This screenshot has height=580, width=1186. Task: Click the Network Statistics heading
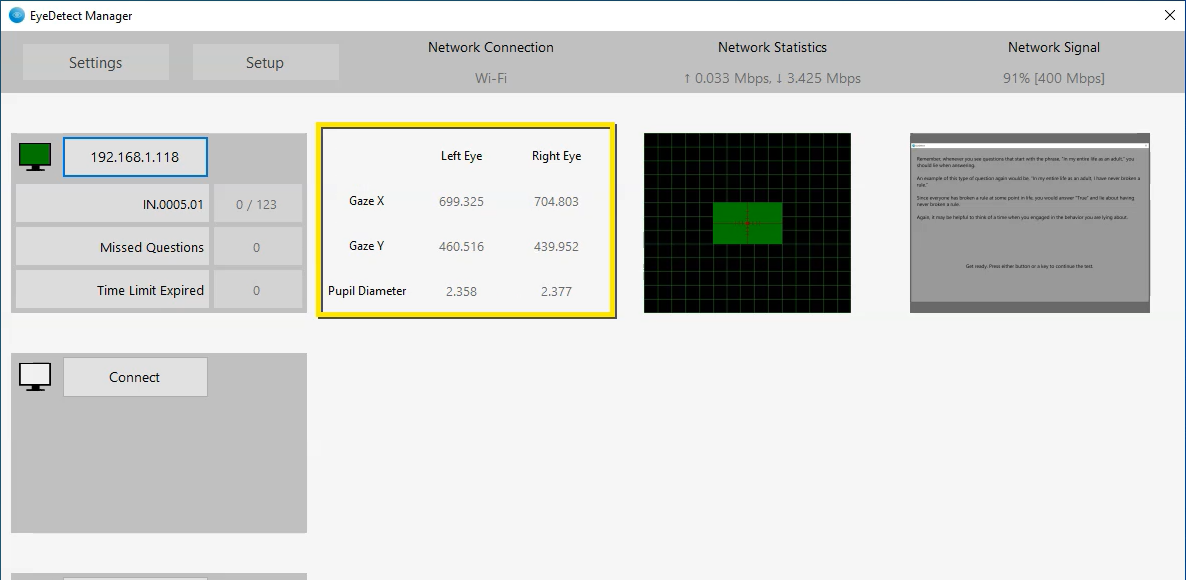[772, 47]
